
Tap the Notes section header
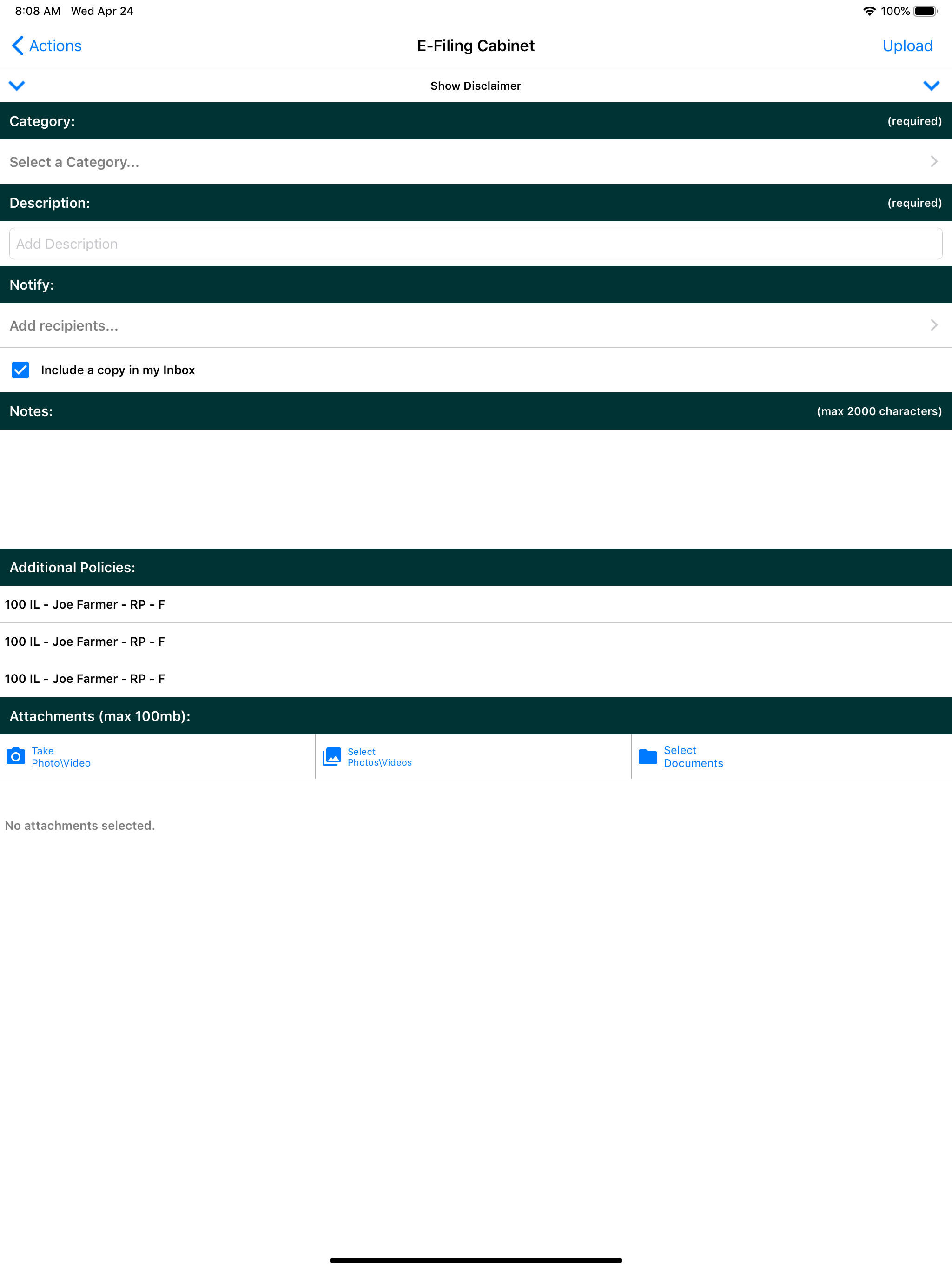476,411
